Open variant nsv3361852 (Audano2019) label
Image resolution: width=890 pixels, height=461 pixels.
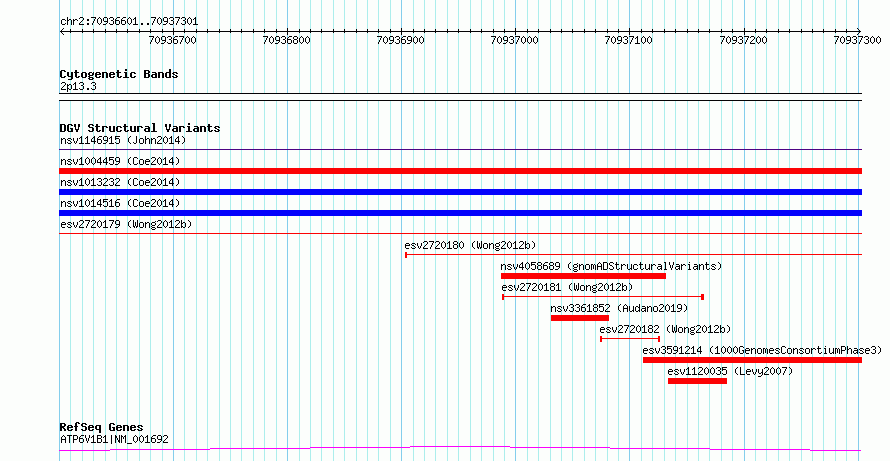pos(619,308)
